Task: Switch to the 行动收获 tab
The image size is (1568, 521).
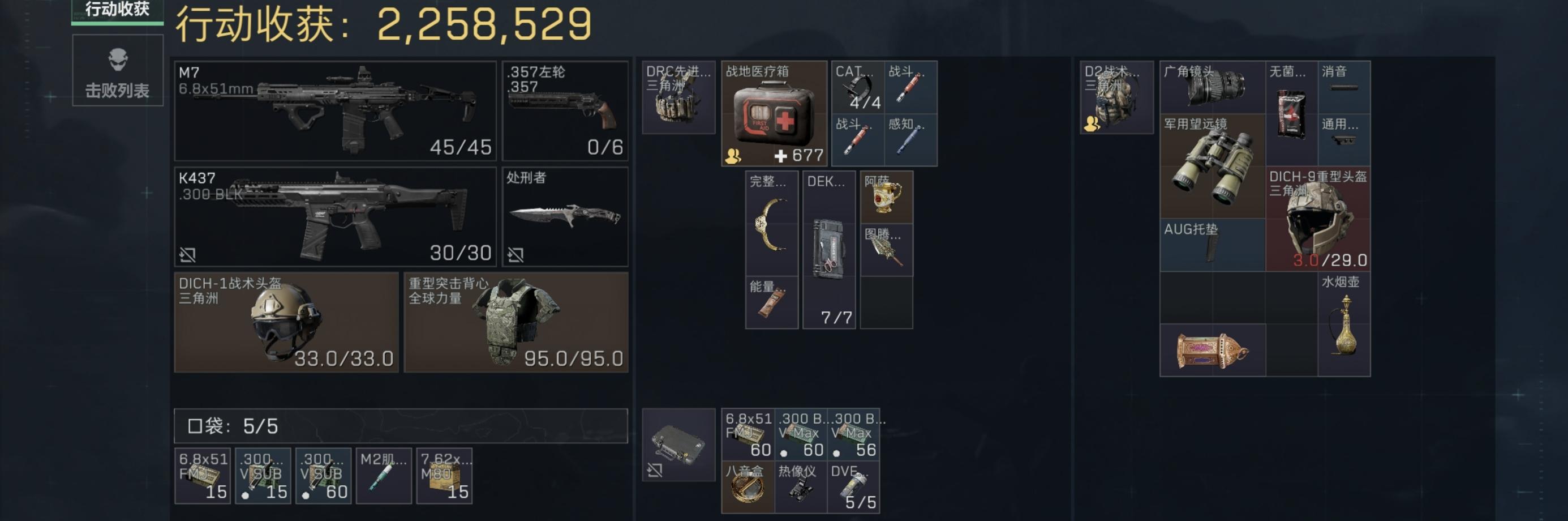Action: coord(118,11)
